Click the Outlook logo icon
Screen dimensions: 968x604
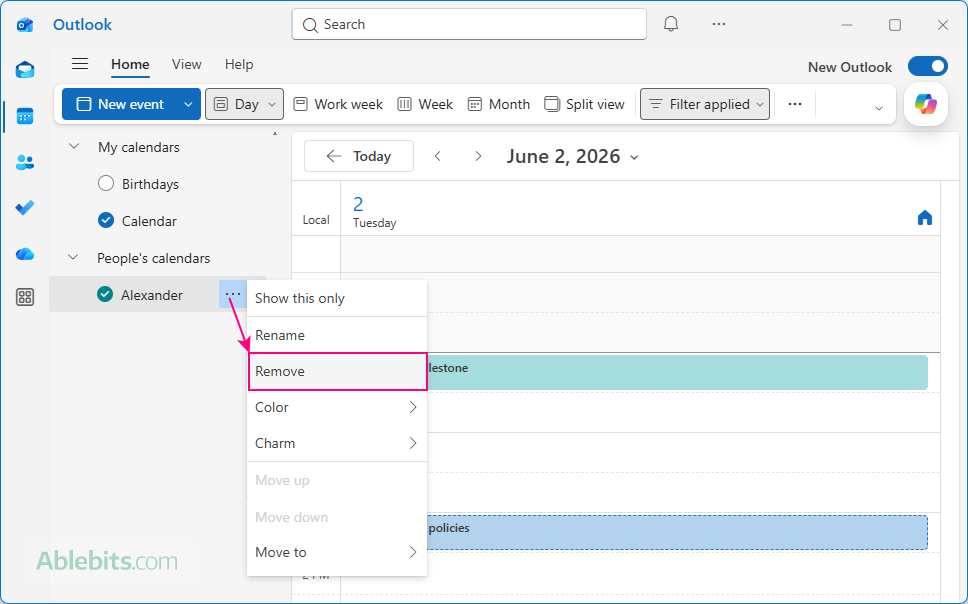coord(25,25)
